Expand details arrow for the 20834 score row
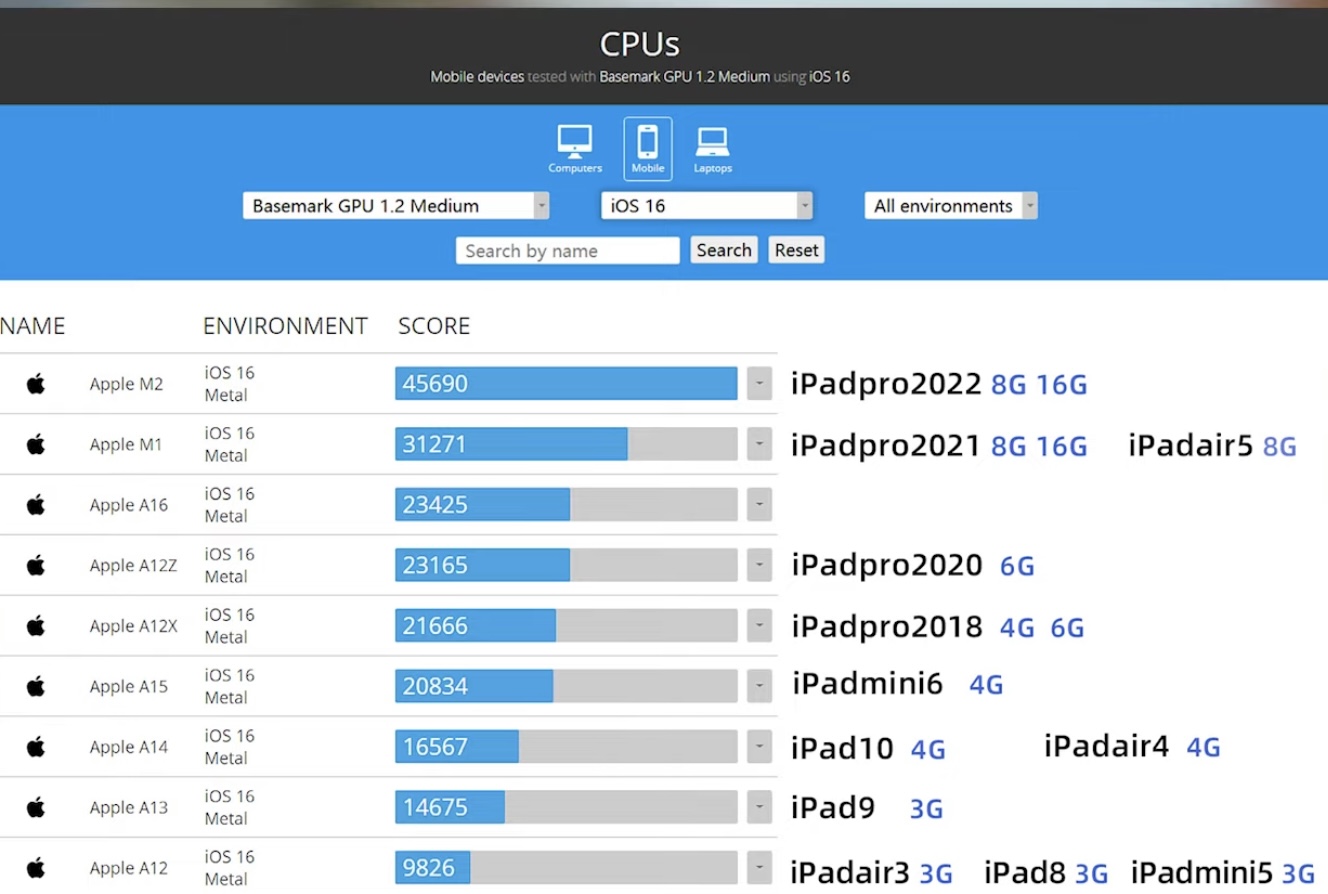 (x=759, y=686)
